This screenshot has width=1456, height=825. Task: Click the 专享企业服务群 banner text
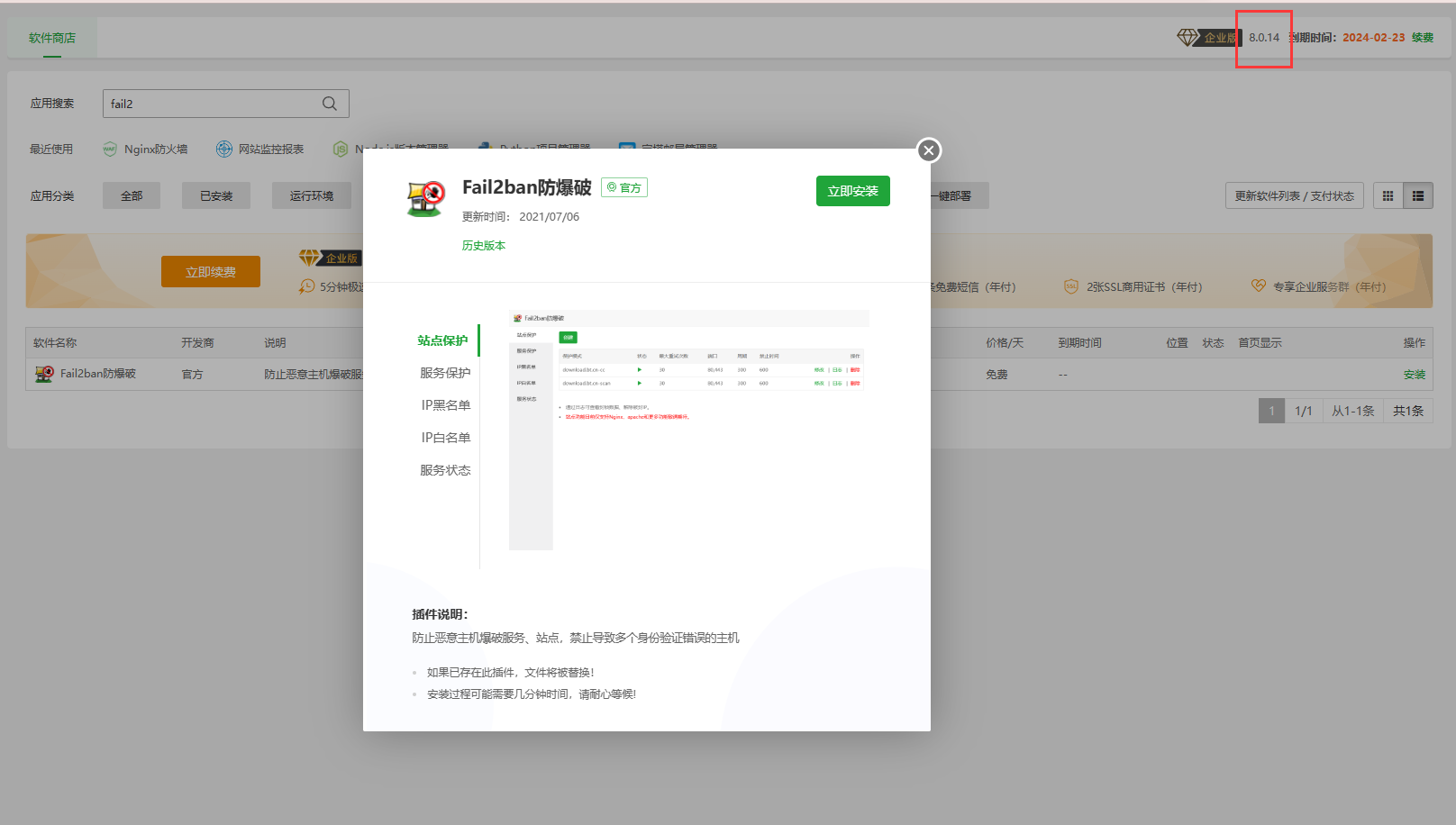[x=1330, y=287]
